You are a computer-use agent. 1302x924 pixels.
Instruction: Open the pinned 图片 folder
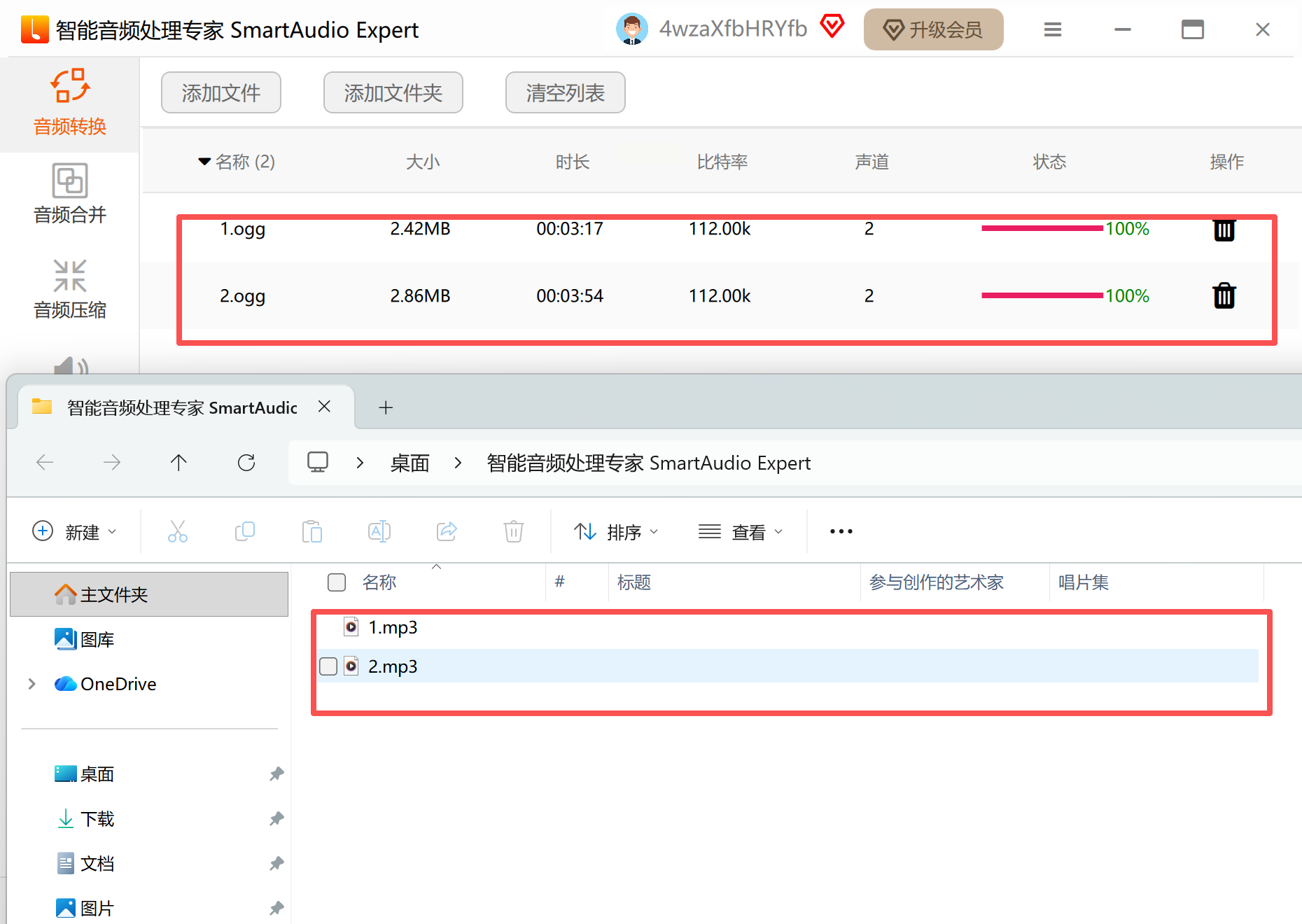coord(85,908)
